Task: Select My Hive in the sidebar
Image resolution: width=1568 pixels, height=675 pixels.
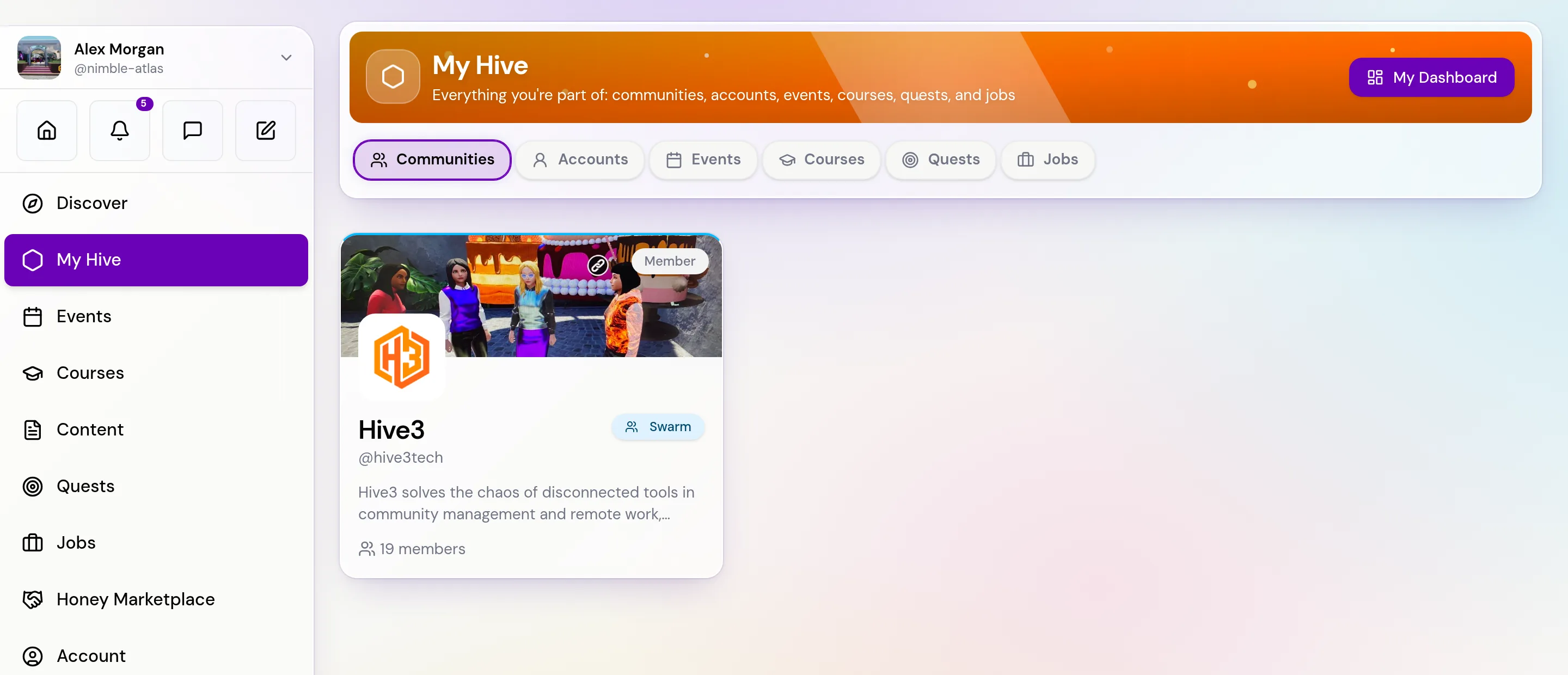Action: coord(156,260)
